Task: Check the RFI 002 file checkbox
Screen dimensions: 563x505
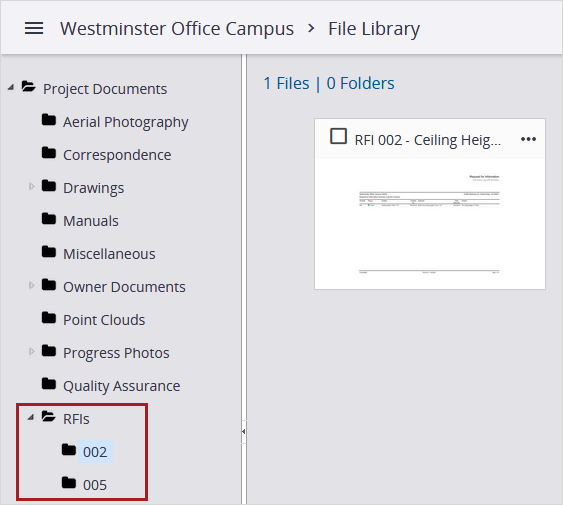Action: (338, 136)
